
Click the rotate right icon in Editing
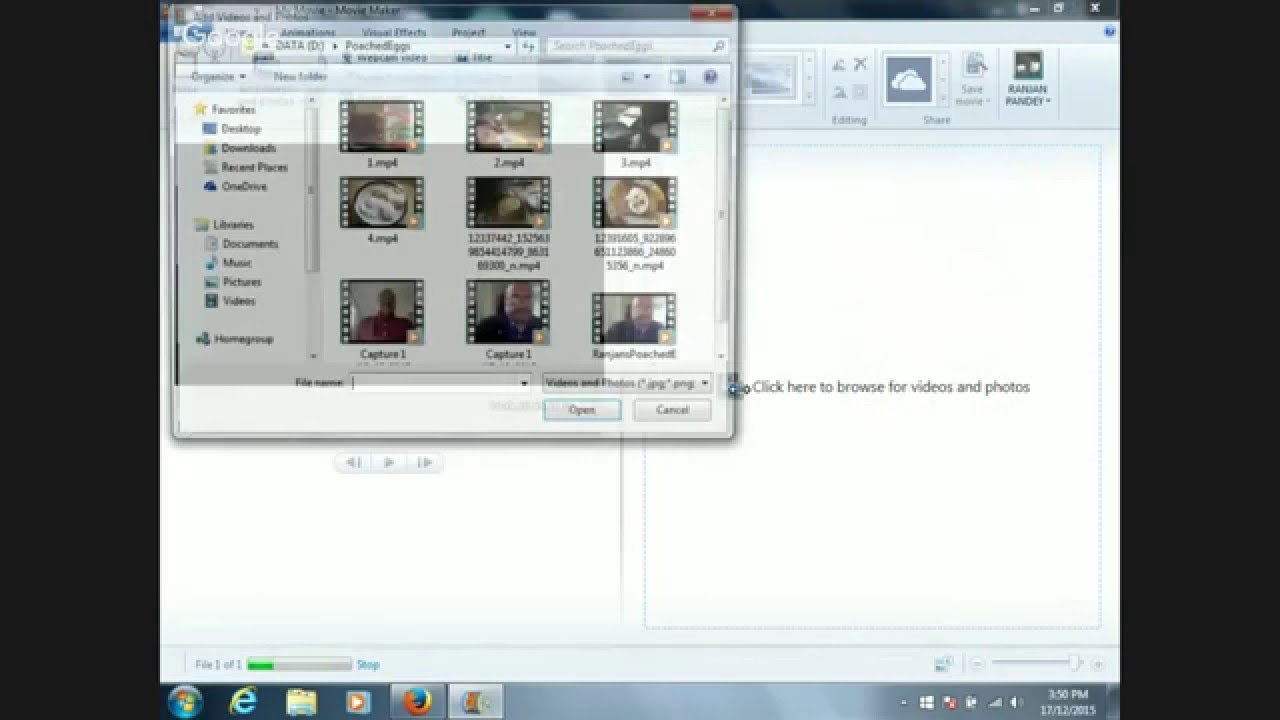pyautogui.click(x=839, y=92)
